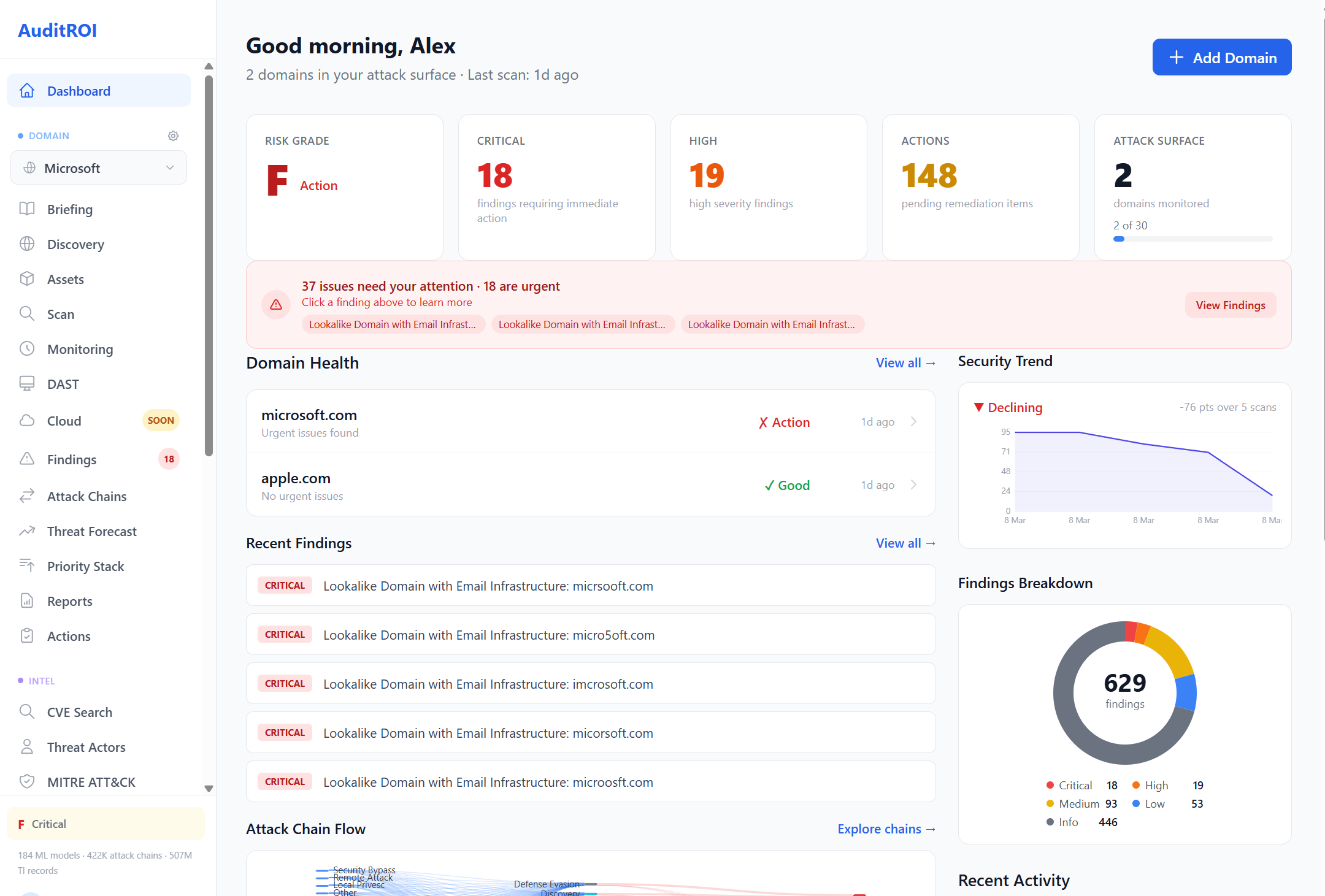Screen dimensions: 1325x896
Task: Open the Microsoft domain selector
Action: (x=99, y=167)
